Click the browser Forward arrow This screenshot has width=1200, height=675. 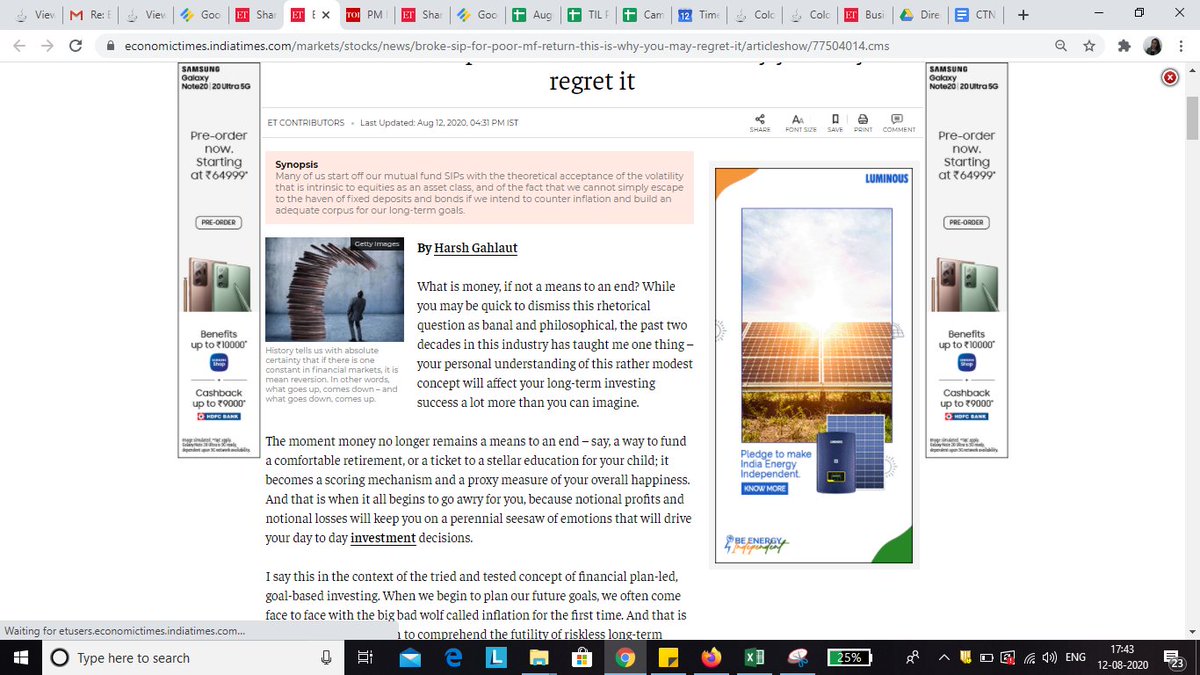pos(49,46)
